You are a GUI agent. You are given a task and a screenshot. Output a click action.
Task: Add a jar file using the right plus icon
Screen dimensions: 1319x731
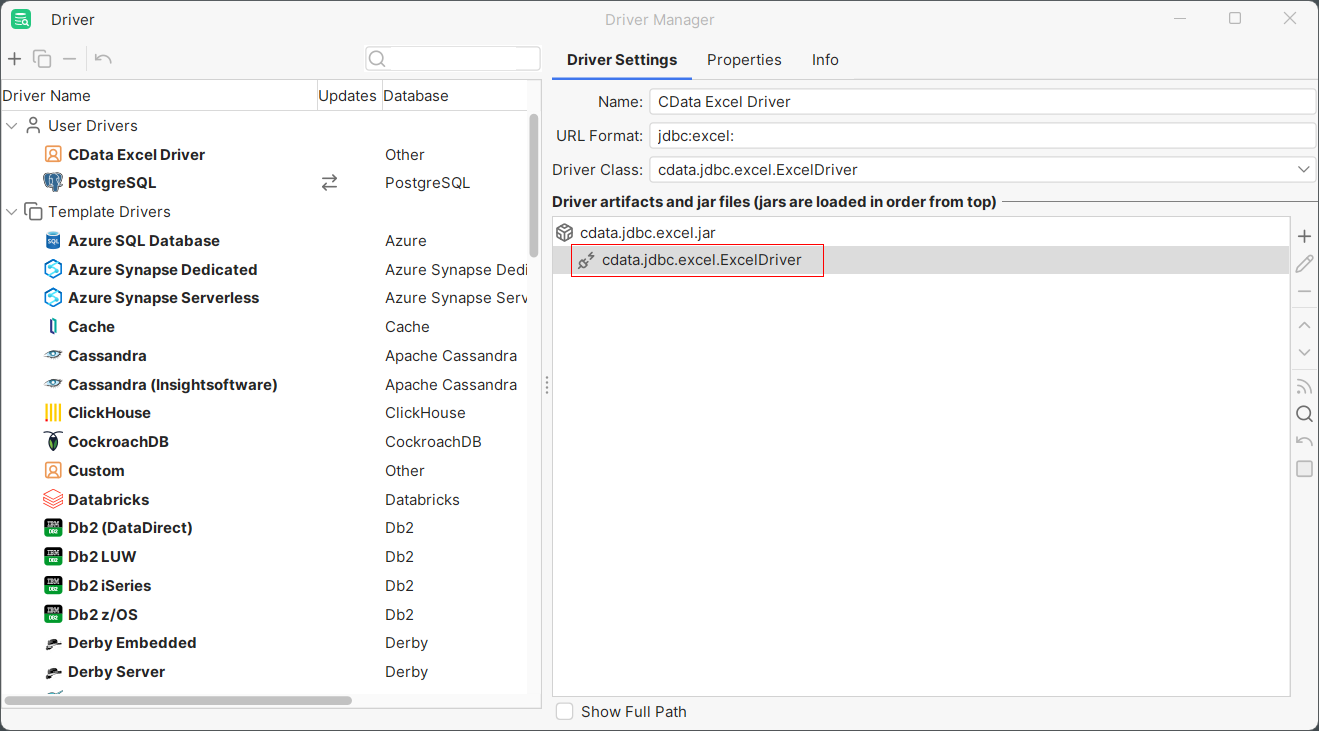(x=1304, y=237)
